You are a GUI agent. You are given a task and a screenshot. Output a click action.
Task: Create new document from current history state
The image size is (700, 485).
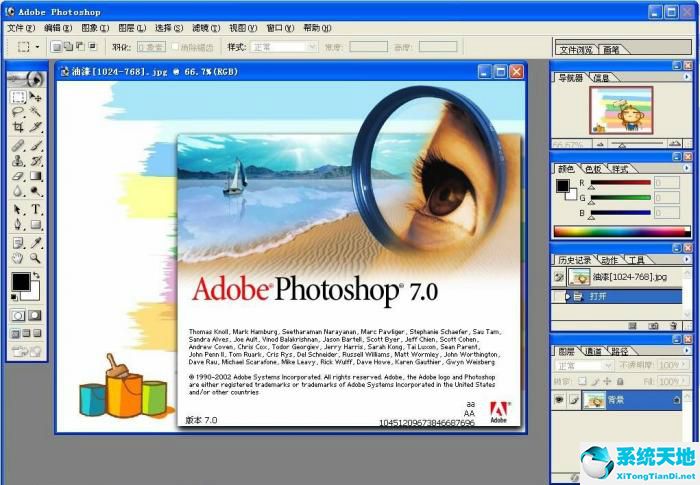pos(633,326)
